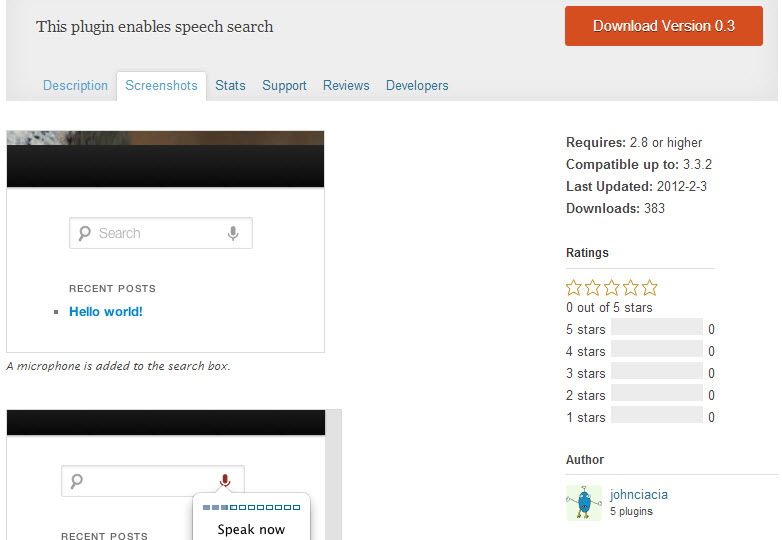782x540 pixels.
Task: Click the third rating star
Action: (612, 288)
